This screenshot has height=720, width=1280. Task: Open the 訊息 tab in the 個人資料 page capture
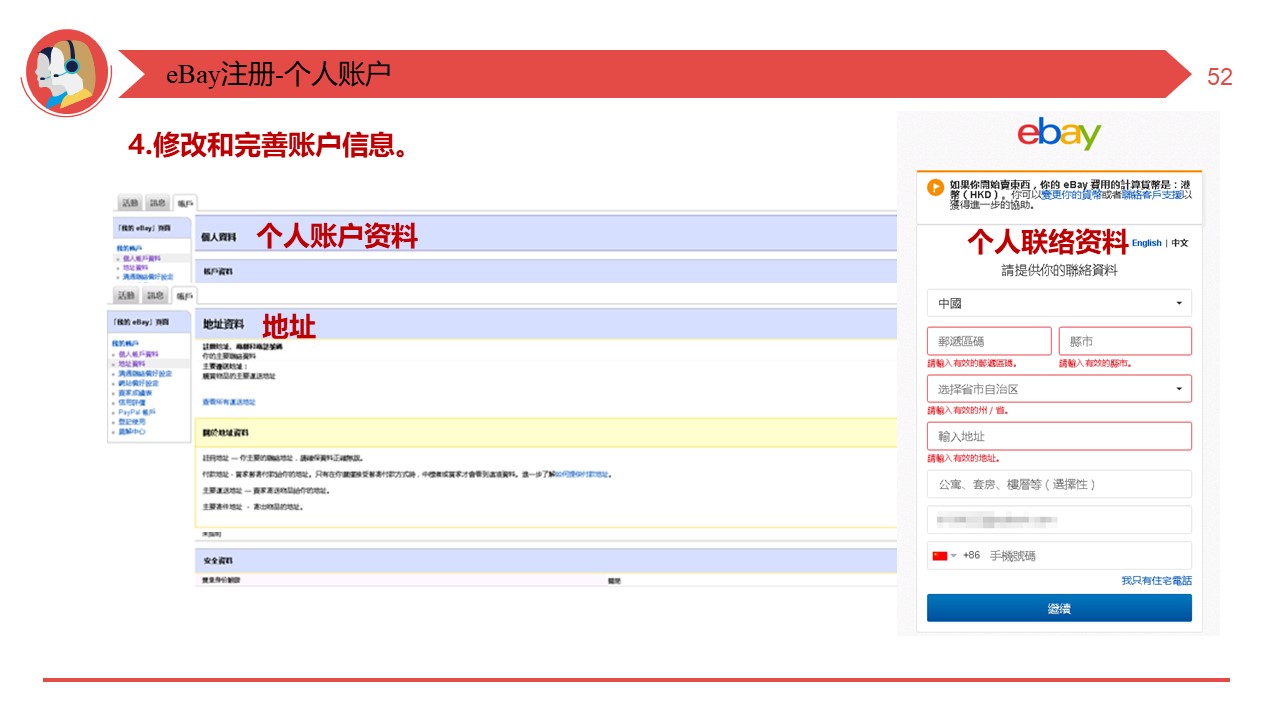pyautogui.click(x=157, y=203)
